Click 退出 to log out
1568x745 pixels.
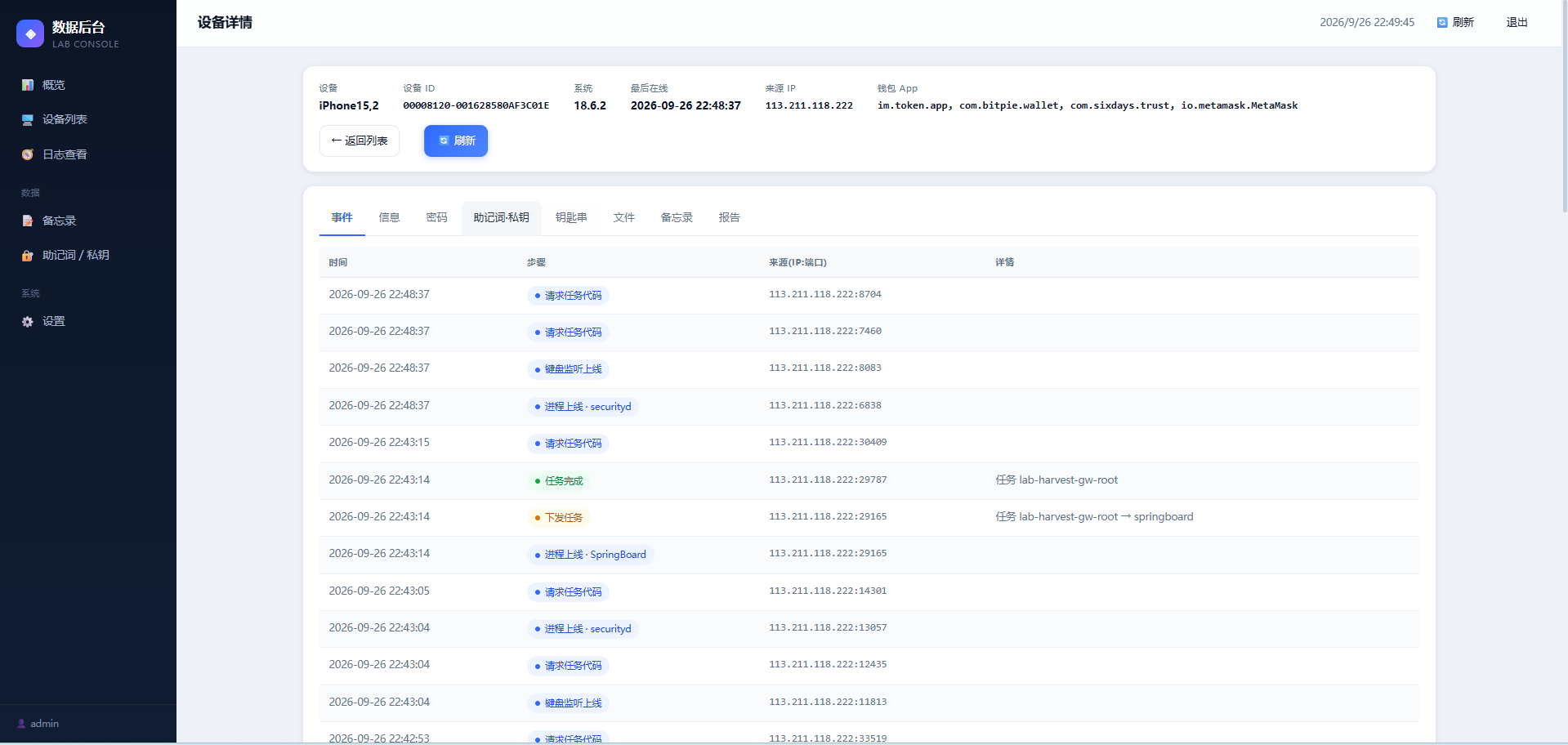point(1517,23)
